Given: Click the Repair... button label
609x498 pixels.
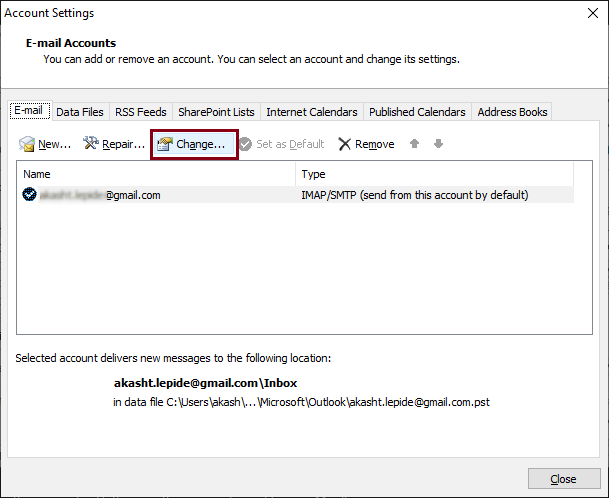Looking at the screenshot, I should tap(124, 144).
